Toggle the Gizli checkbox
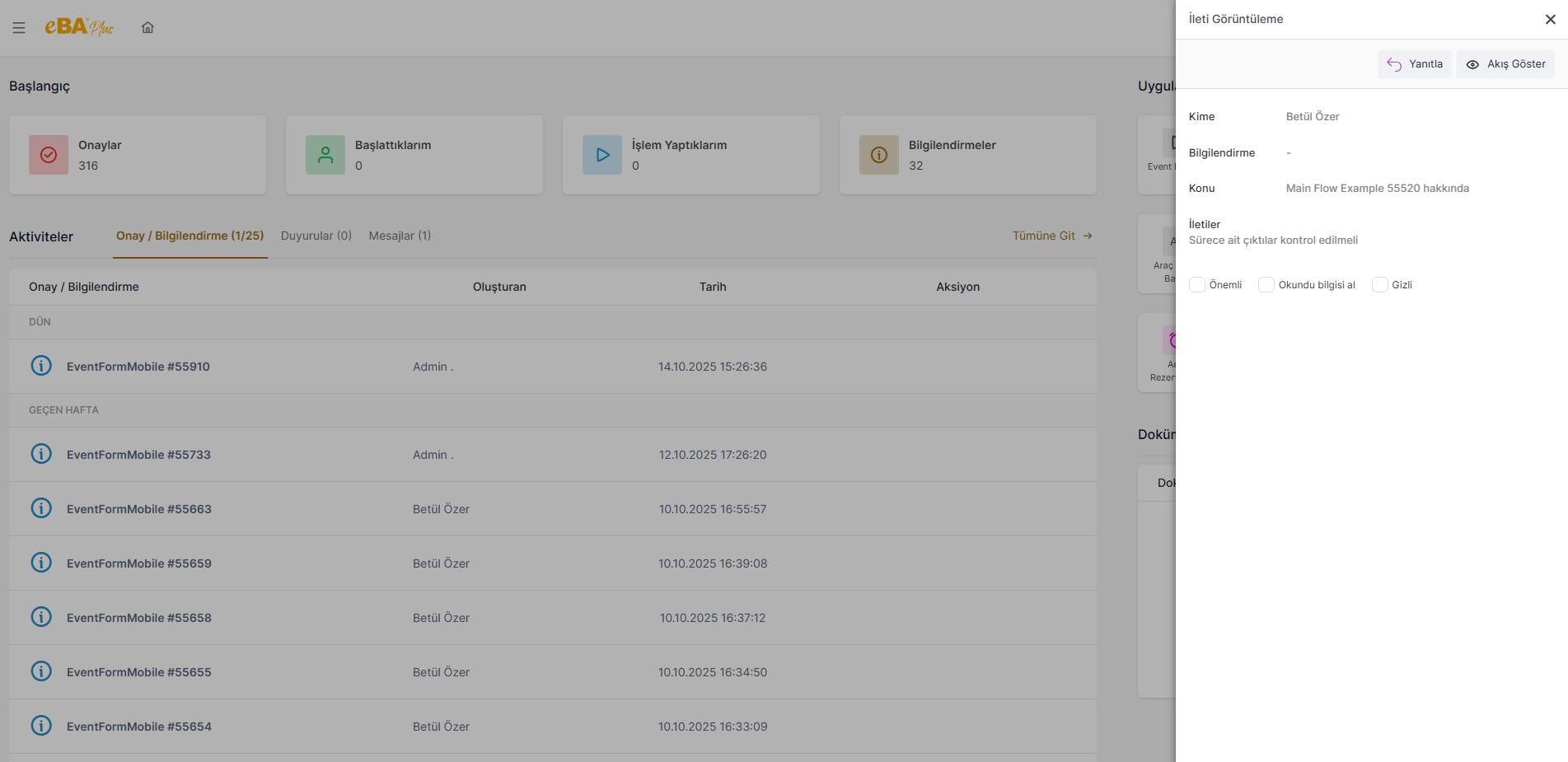This screenshot has height=762, width=1568. [x=1379, y=285]
